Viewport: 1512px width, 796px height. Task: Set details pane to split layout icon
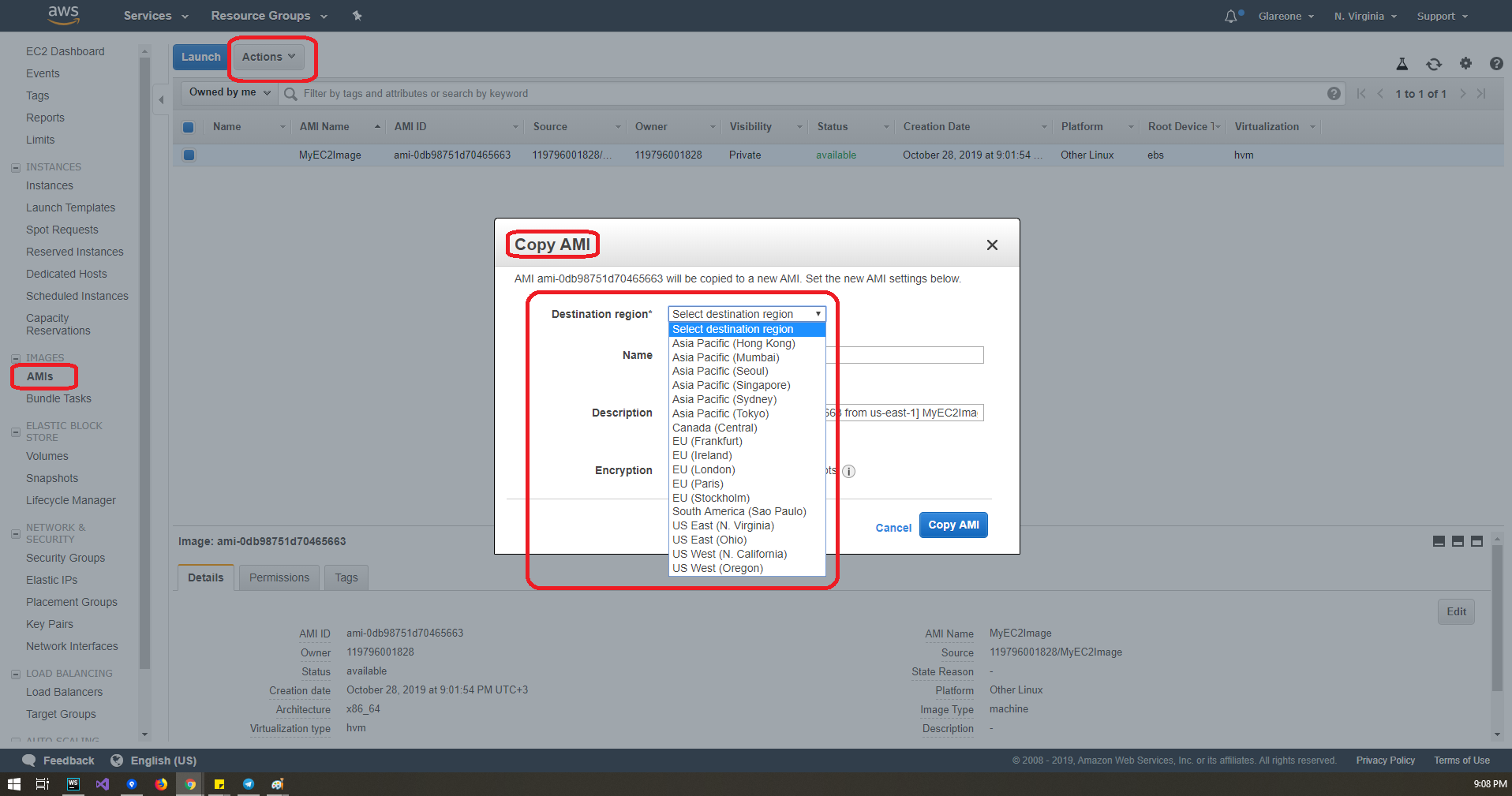coord(1458,541)
